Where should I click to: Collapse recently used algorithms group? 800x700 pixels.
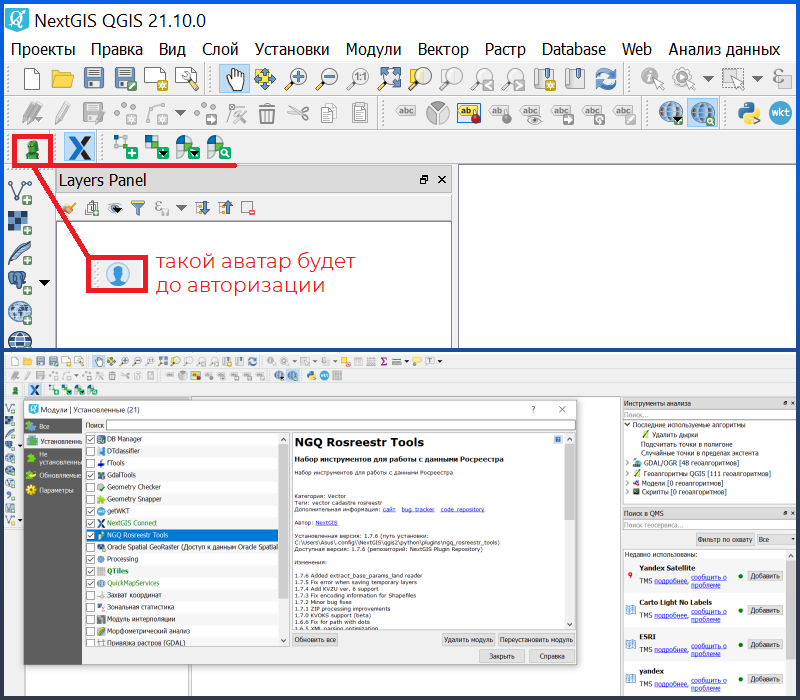628,424
